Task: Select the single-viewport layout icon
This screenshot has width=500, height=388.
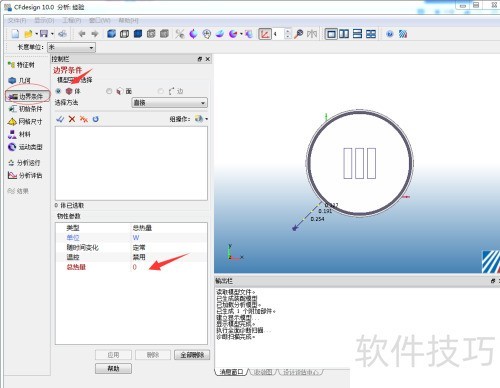Action: click(331, 34)
